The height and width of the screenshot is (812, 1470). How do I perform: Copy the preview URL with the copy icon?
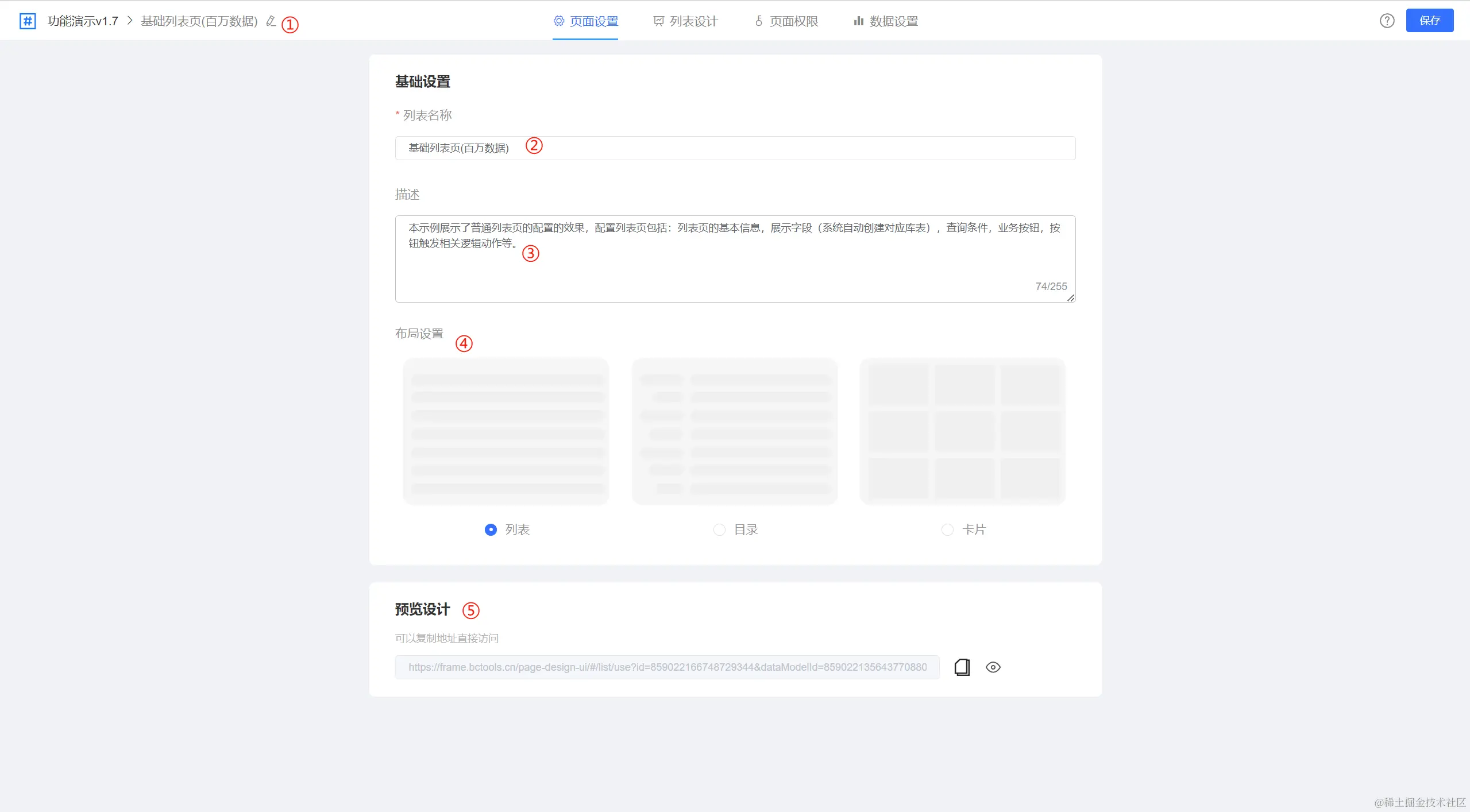pyautogui.click(x=962, y=667)
